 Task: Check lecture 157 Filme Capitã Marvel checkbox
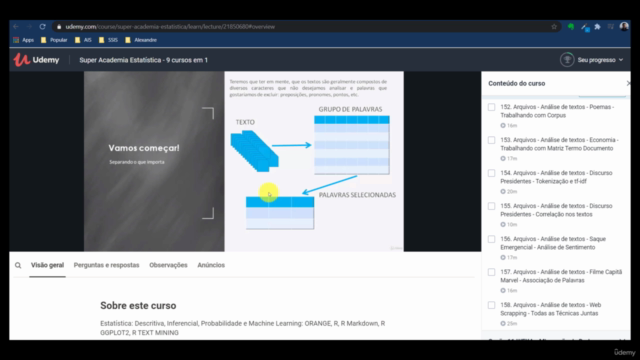[491, 272]
